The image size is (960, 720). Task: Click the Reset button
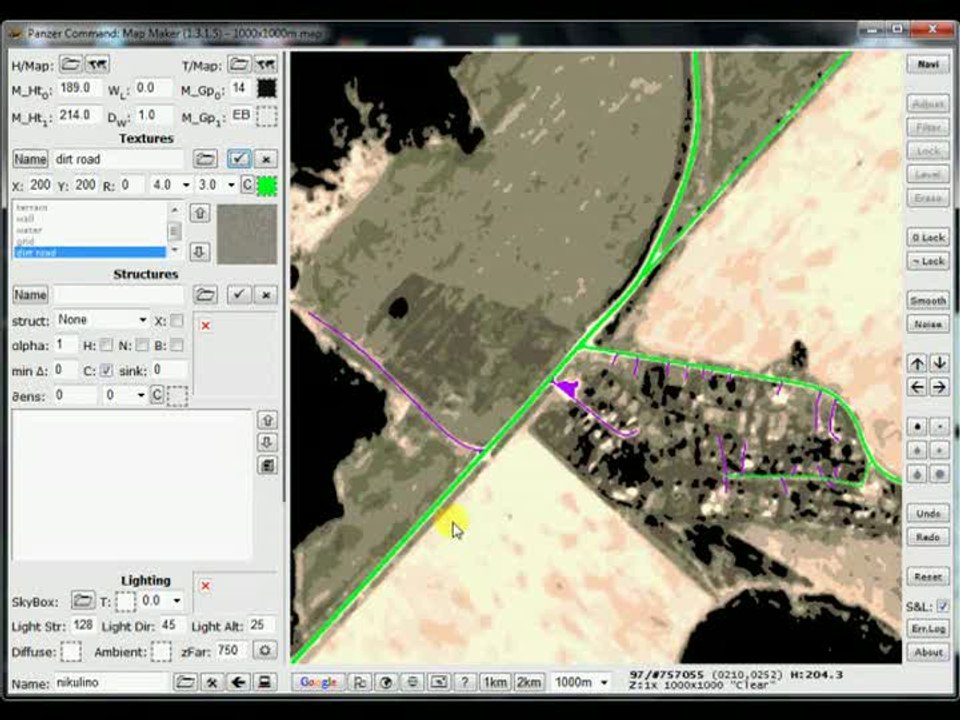pos(928,577)
